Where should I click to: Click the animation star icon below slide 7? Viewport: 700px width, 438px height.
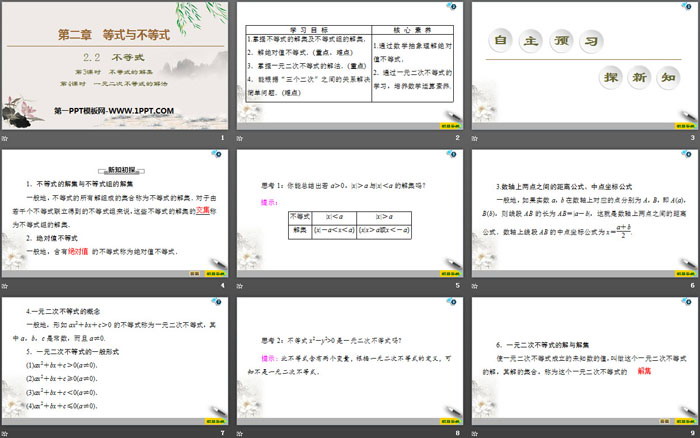(6, 432)
